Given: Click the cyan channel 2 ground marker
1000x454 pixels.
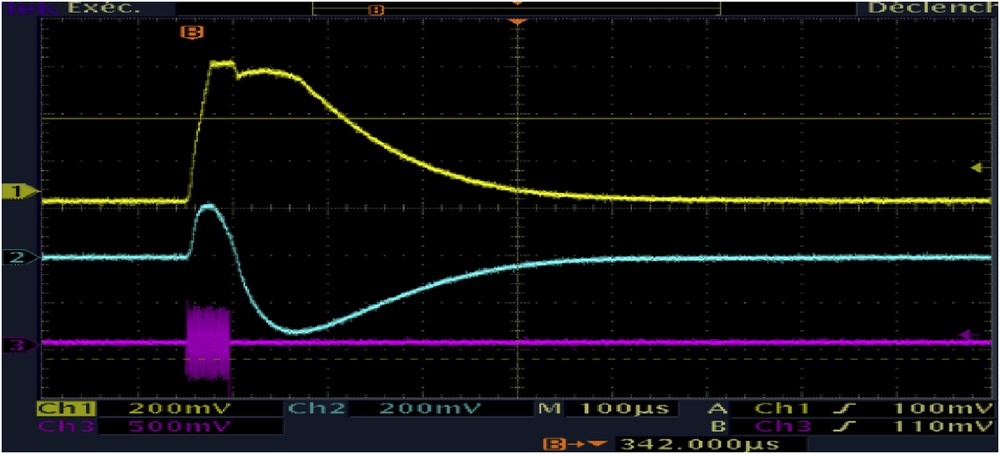Looking at the screenshot, I should [x=16, y=258].
